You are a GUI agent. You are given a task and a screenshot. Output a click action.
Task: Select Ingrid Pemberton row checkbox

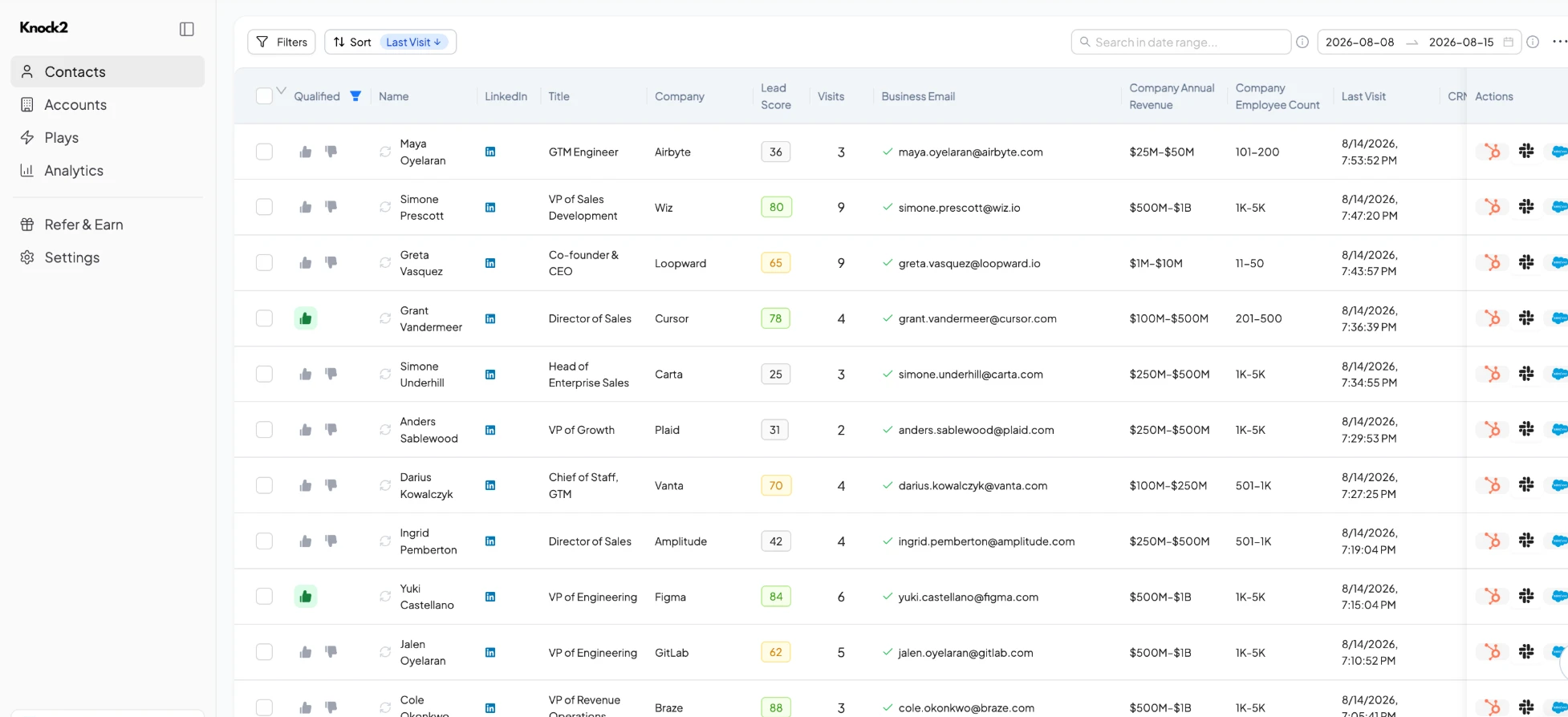click(264, 541)
